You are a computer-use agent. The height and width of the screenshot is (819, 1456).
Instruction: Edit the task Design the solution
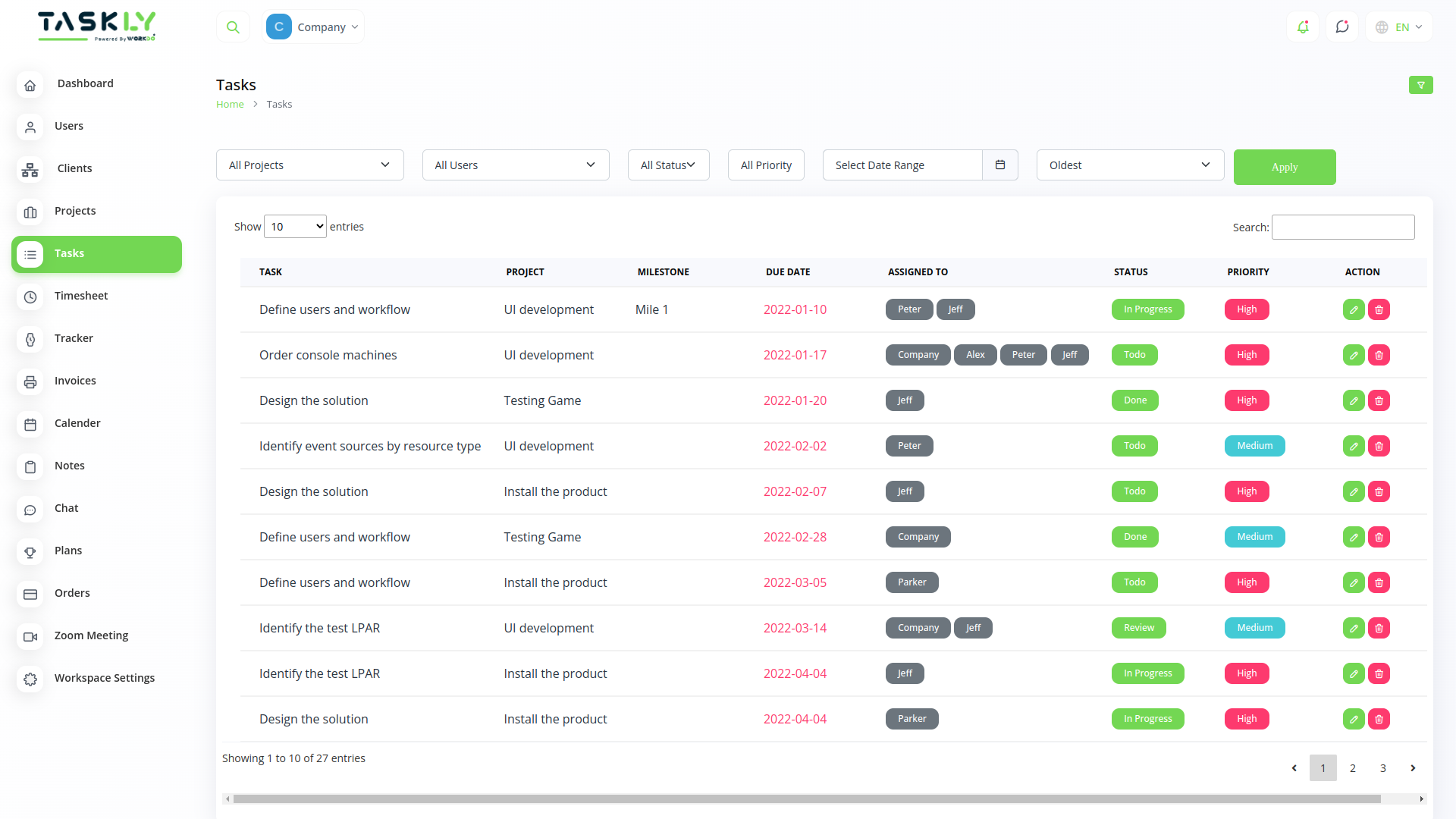(x=1354, y=400)
